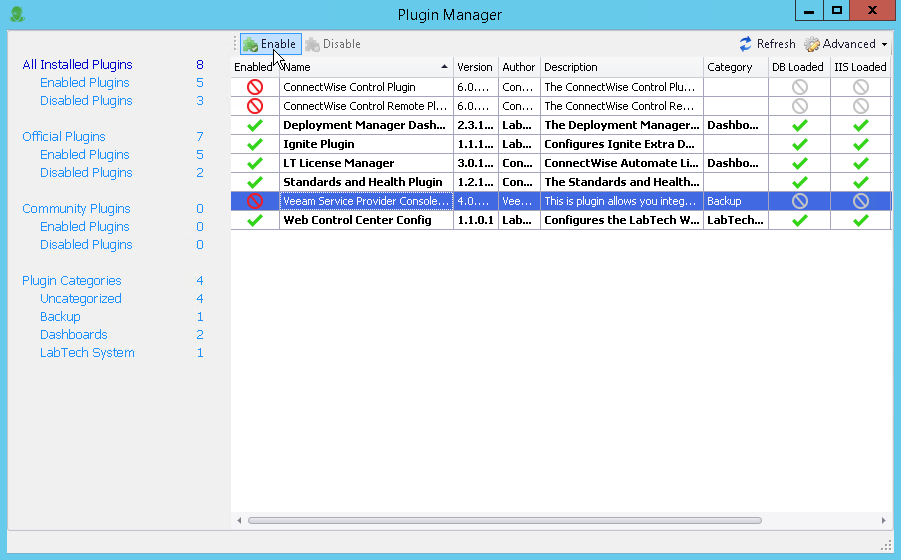Click the application icon in title bar

point(17,14)
